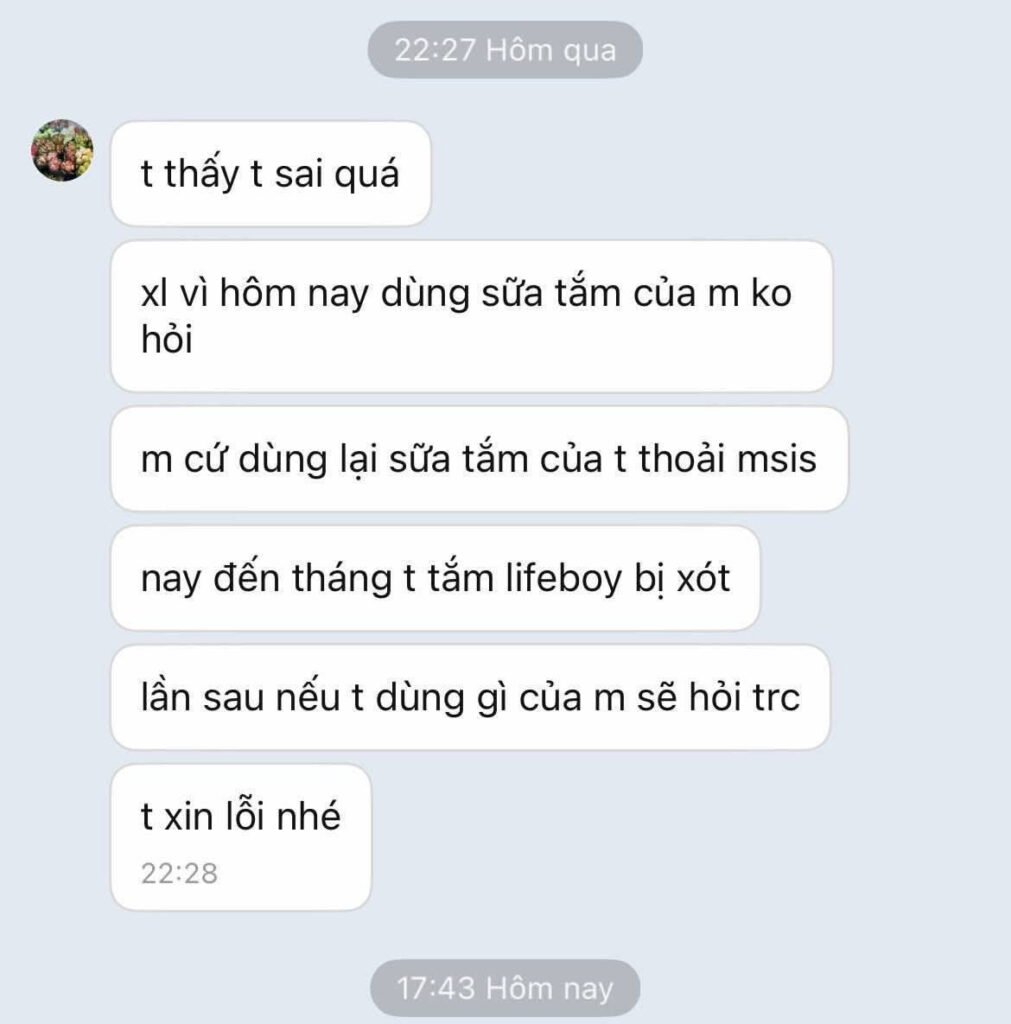Viewport: 1011px width, 1024px height.
Task: Click the word "nhé" in the last message
Action: click(x=308, y=816)
